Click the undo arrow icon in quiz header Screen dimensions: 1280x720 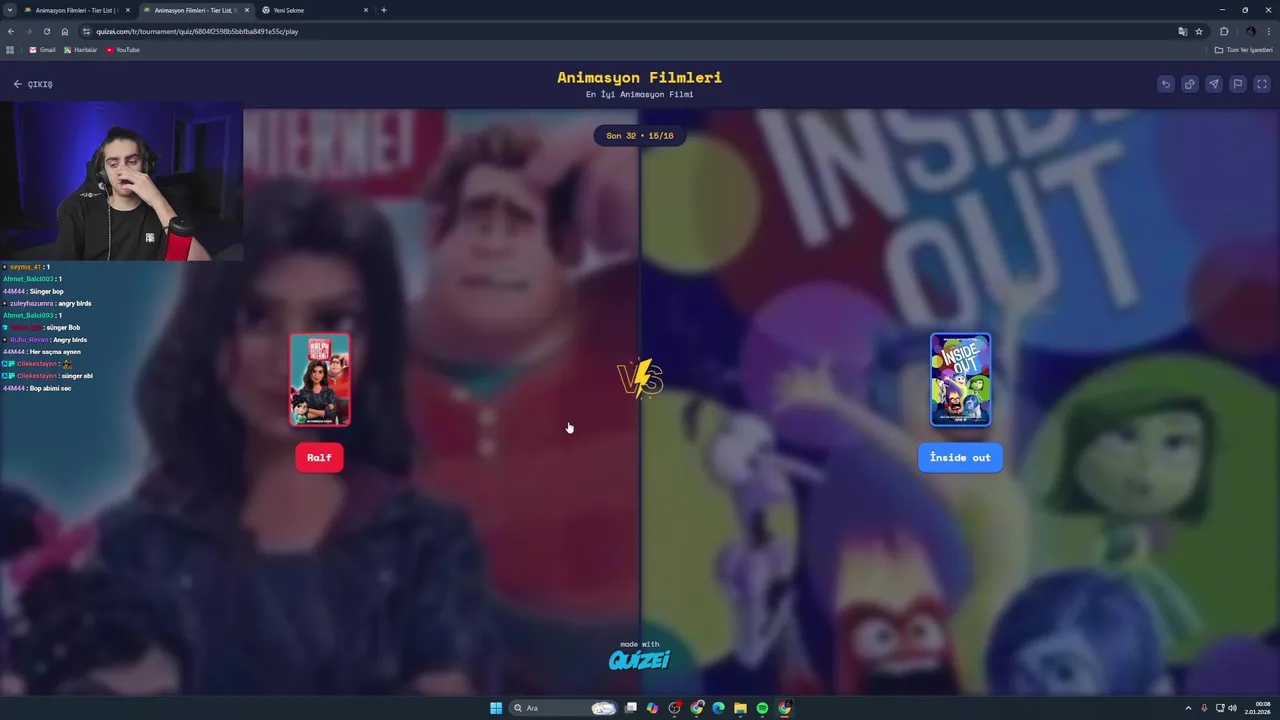coord(1166,84)
